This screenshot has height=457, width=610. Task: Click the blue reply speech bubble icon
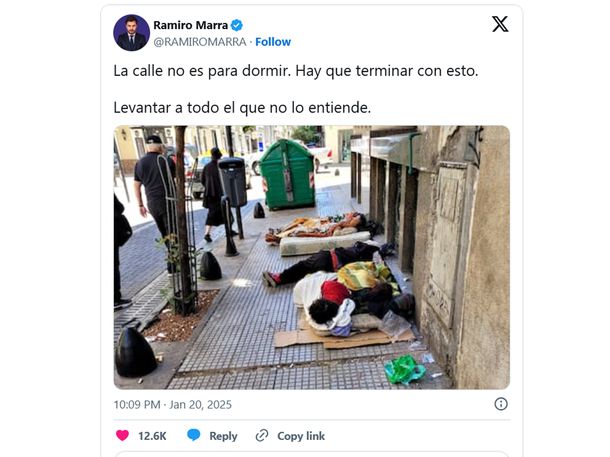pos(193,435)
